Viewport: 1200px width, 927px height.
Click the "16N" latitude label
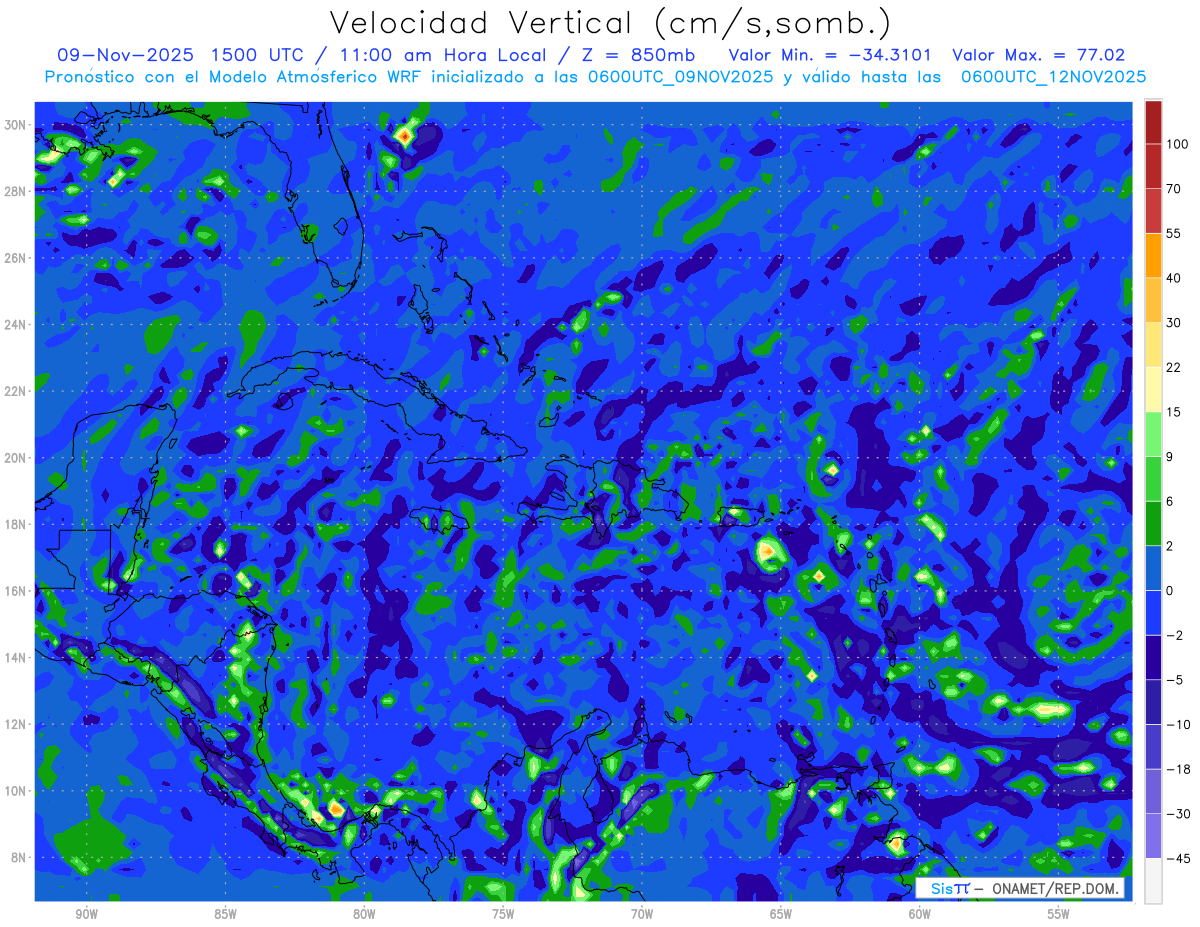point(16,591)
